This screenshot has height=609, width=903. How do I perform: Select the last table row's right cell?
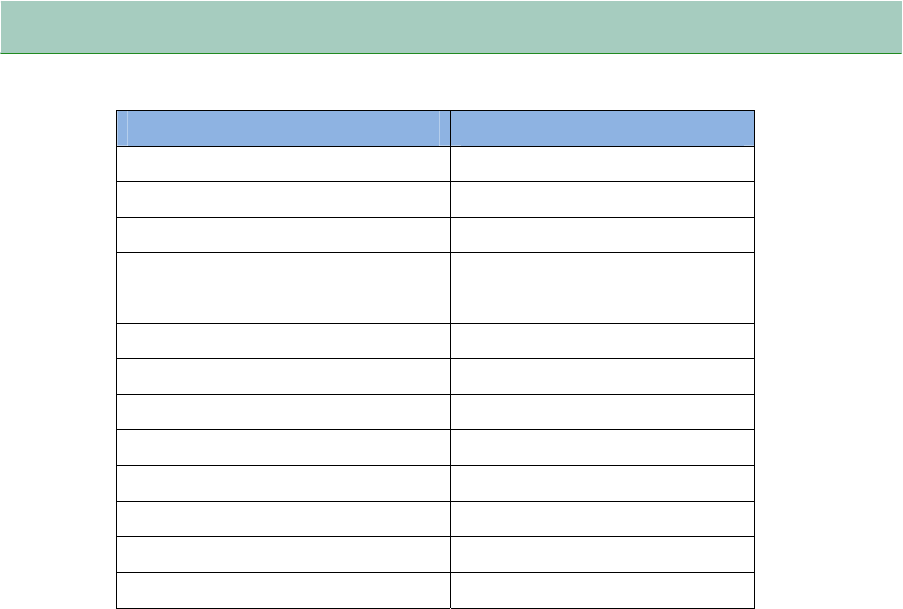coord(602,590)
